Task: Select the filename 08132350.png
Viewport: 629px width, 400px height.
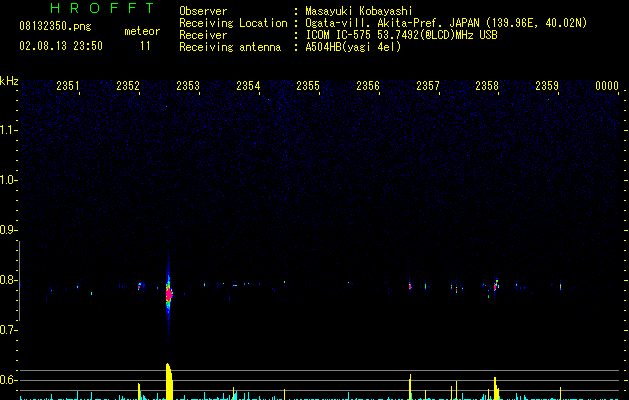Action: point(55,27)
